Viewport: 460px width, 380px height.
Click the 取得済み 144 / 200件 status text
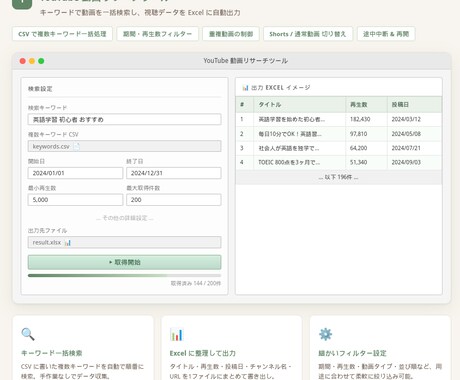tap(196, 283)
